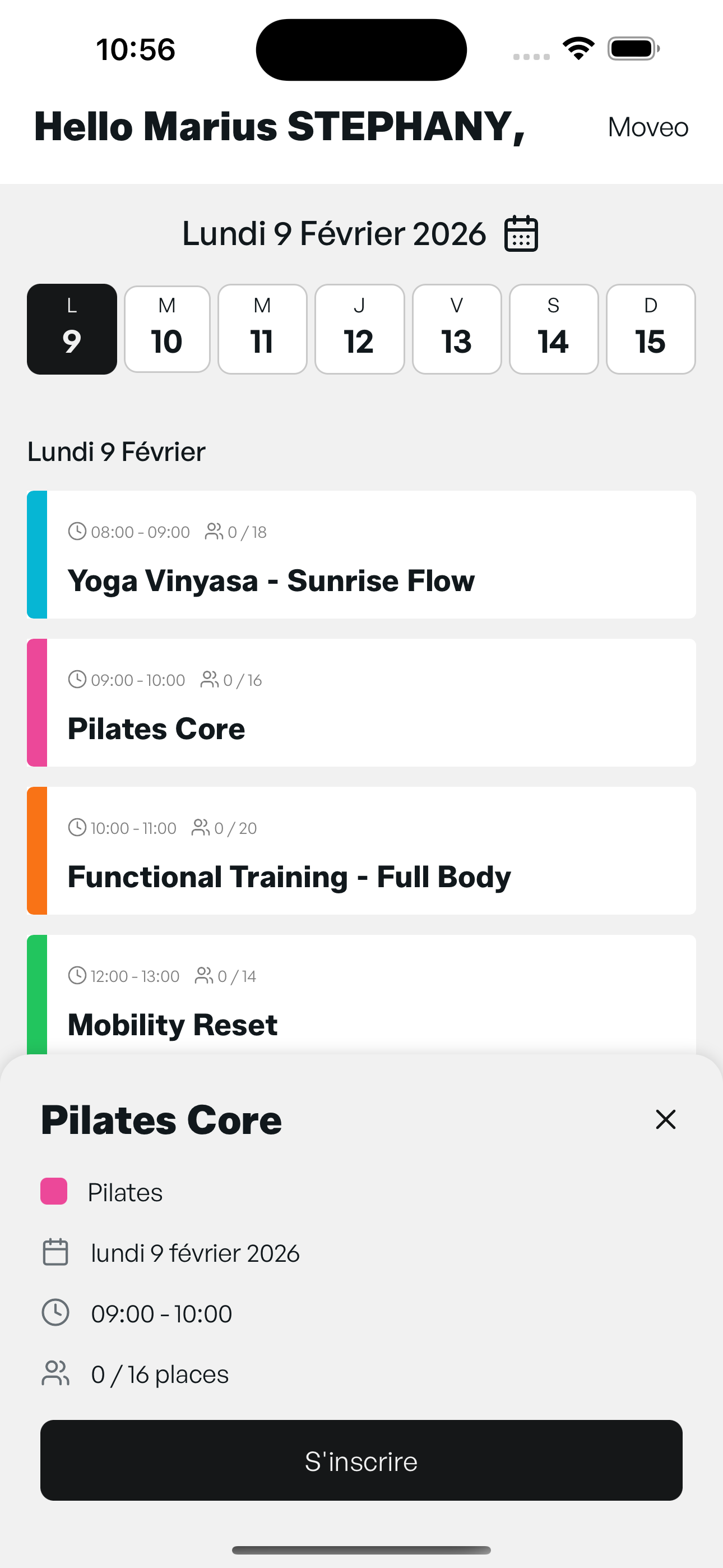Click participants icon on Functional Training card
723x1568 pixels.
click(200, 827)
